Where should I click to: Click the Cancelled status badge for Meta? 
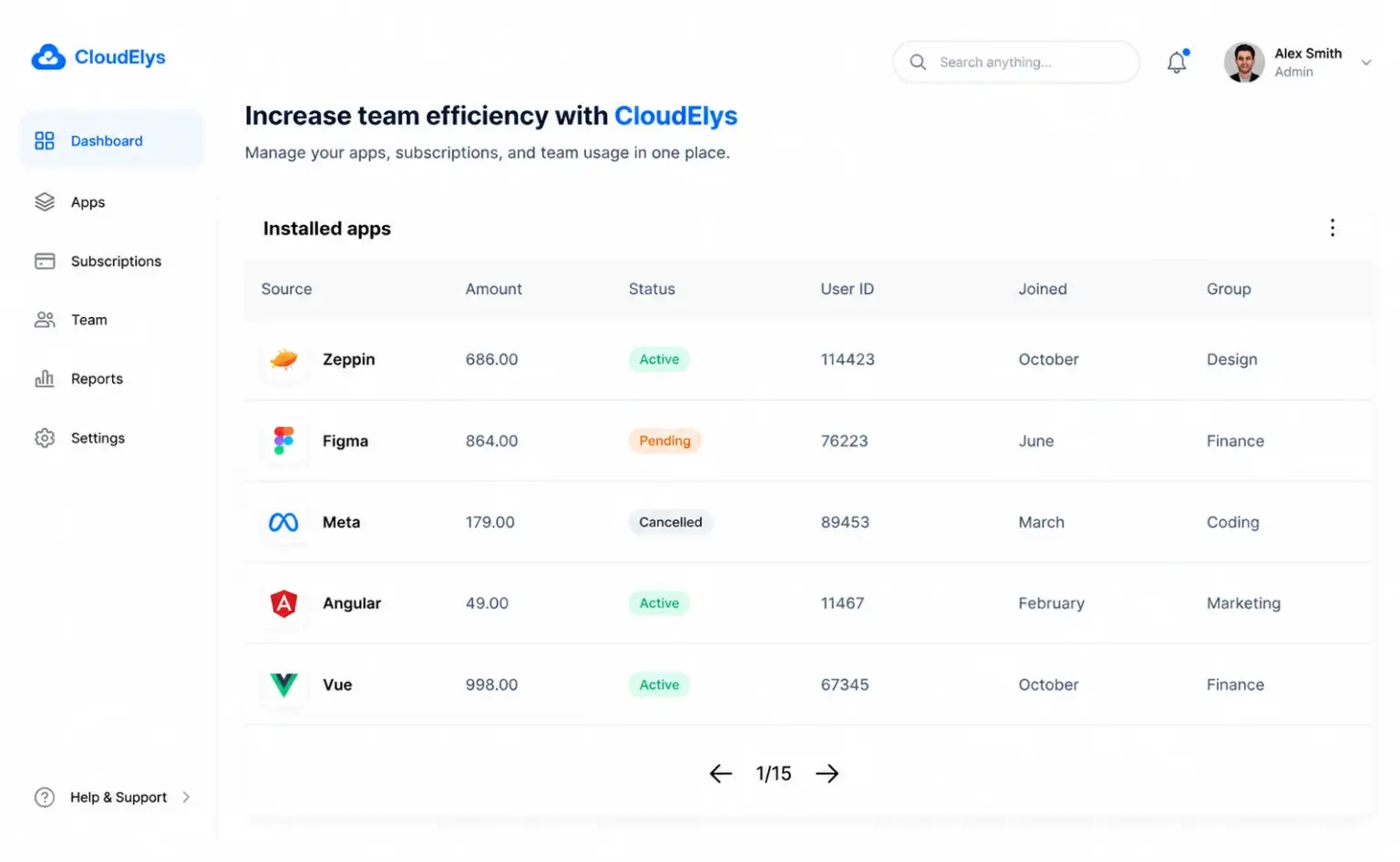pos(670,522)
